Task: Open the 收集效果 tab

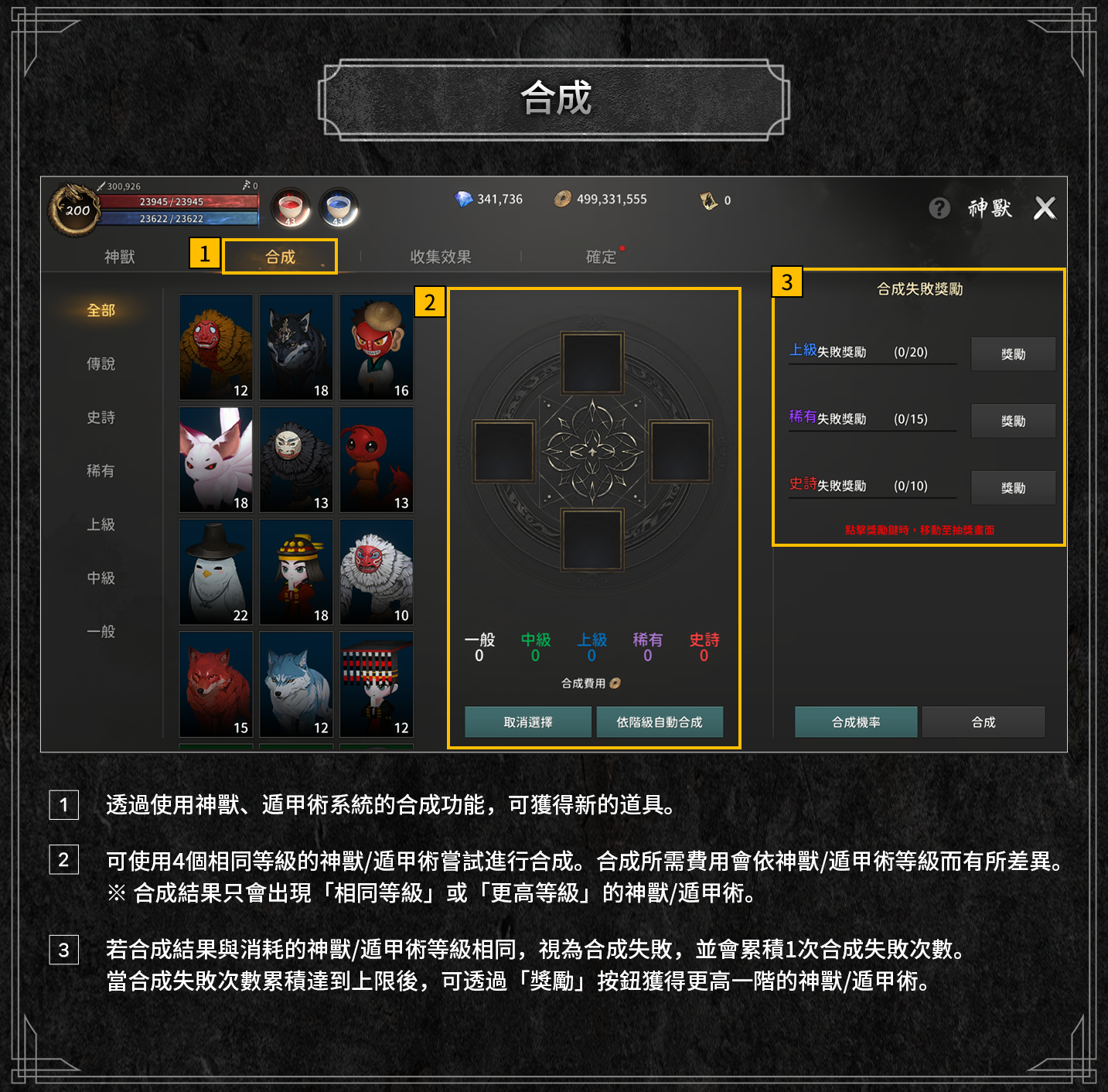Action: click(441, 257)
